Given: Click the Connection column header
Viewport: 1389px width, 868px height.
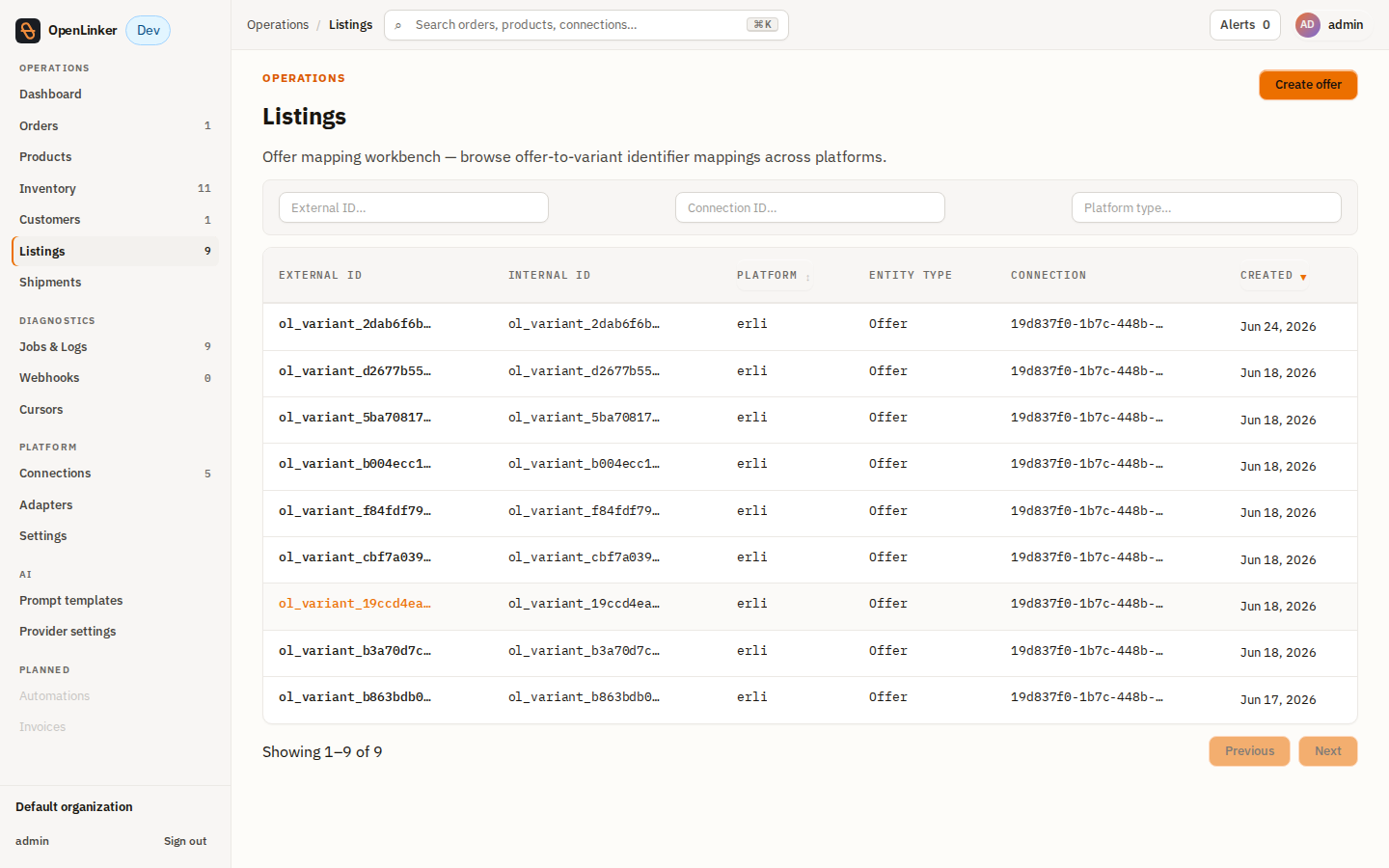Looking at the screenshot, I should [x=1049, y=276].
